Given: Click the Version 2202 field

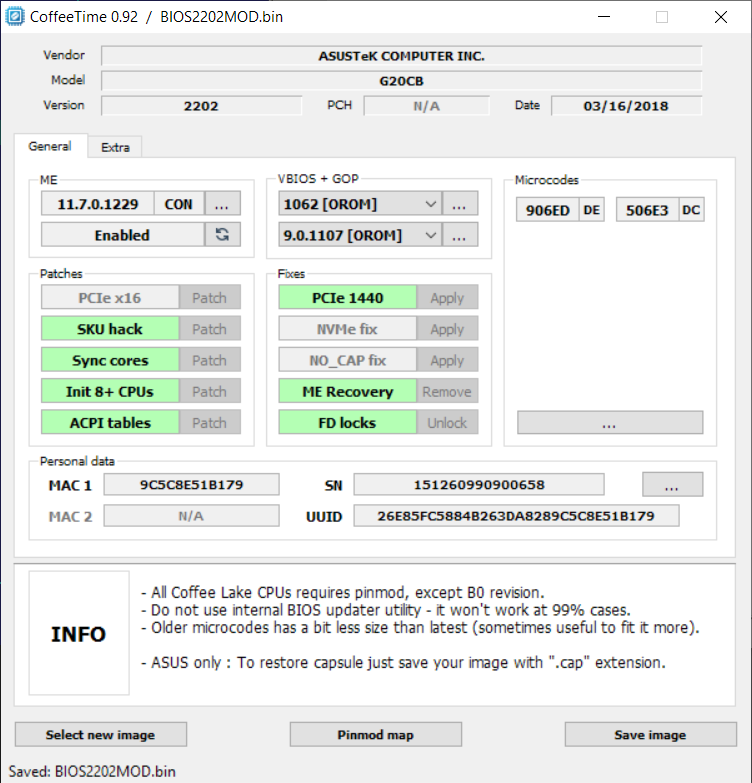Looking at the screenshot, I should 201,105.
